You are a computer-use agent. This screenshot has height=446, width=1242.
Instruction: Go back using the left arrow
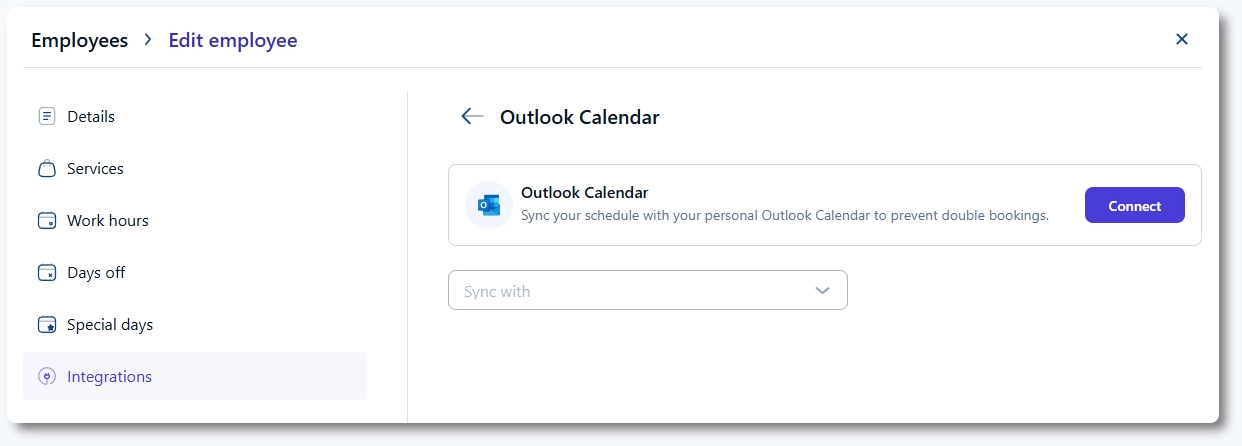click(472, 117)
